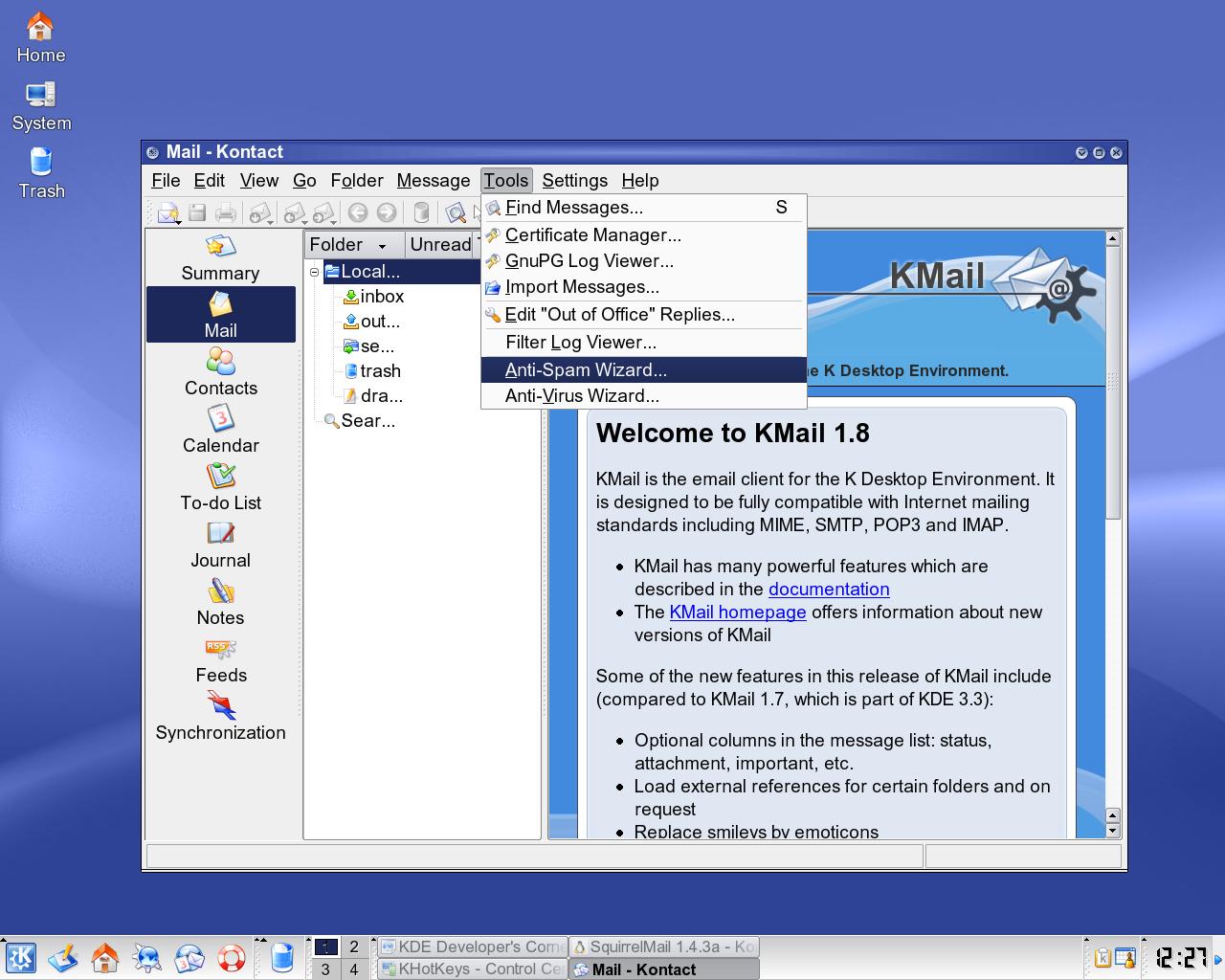Open the New Message dropdown arrow

click(179, 221)
